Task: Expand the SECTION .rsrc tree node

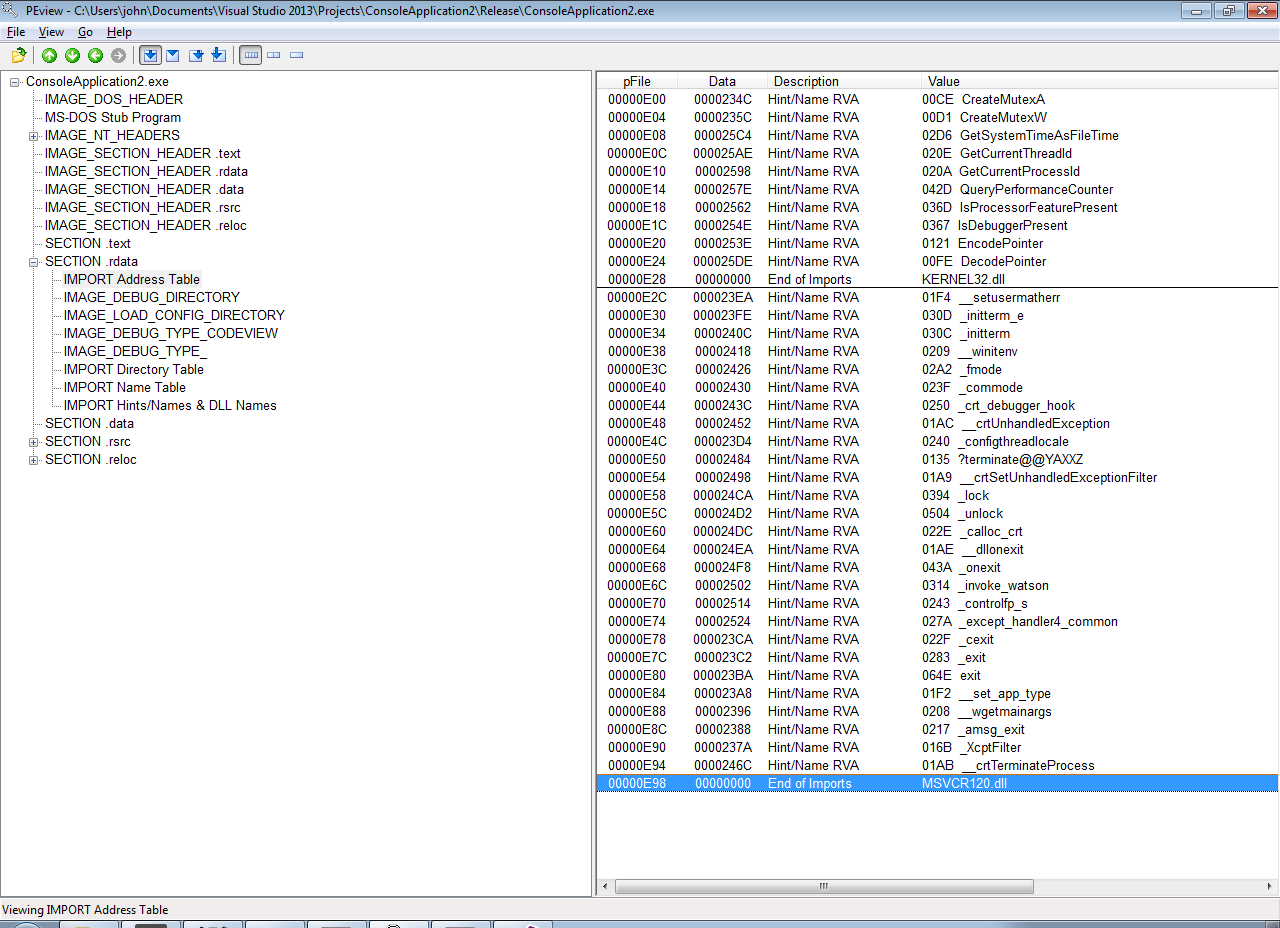Action: (33, 441)
